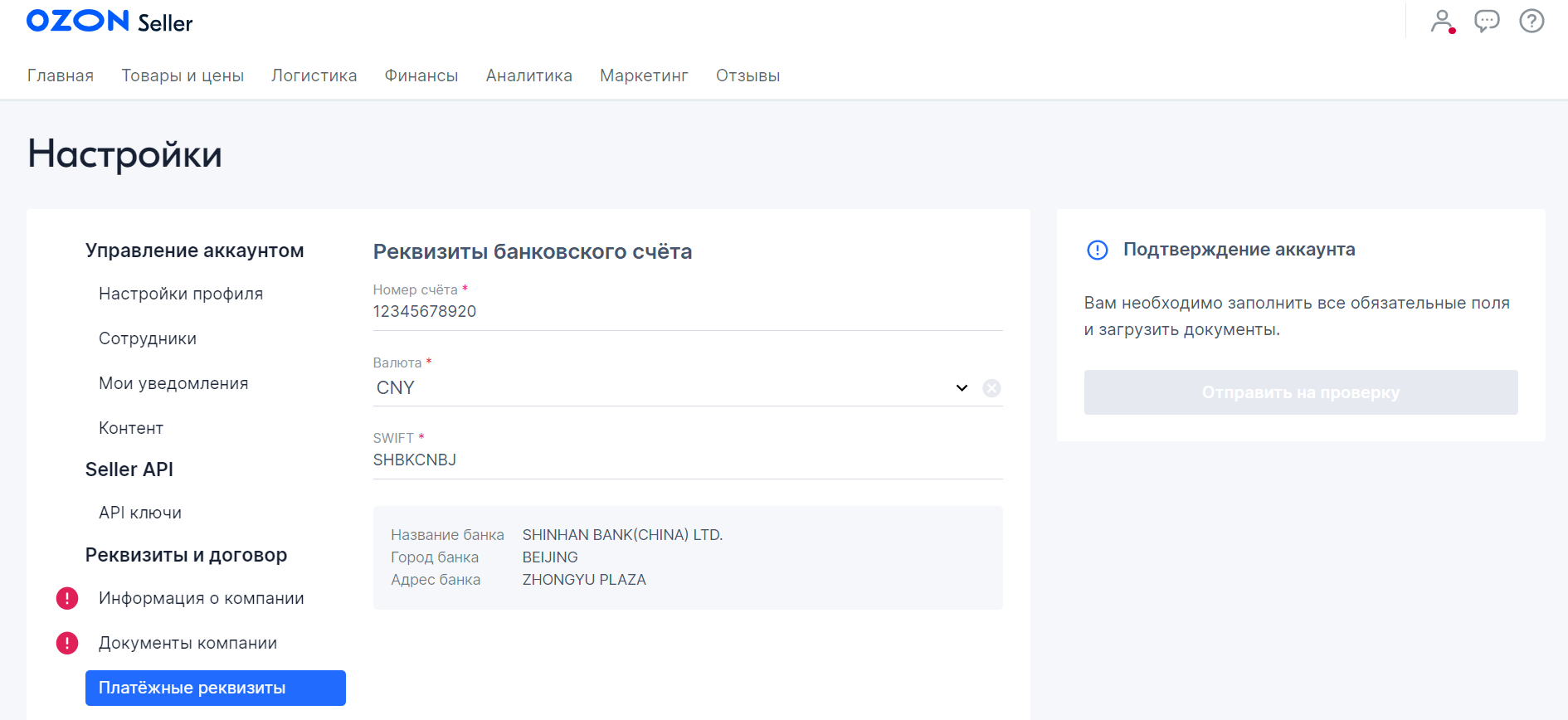Screen dimensions: 1568x720
Task: Click warning icon next to Документы компании
Action: click(67, 643)
